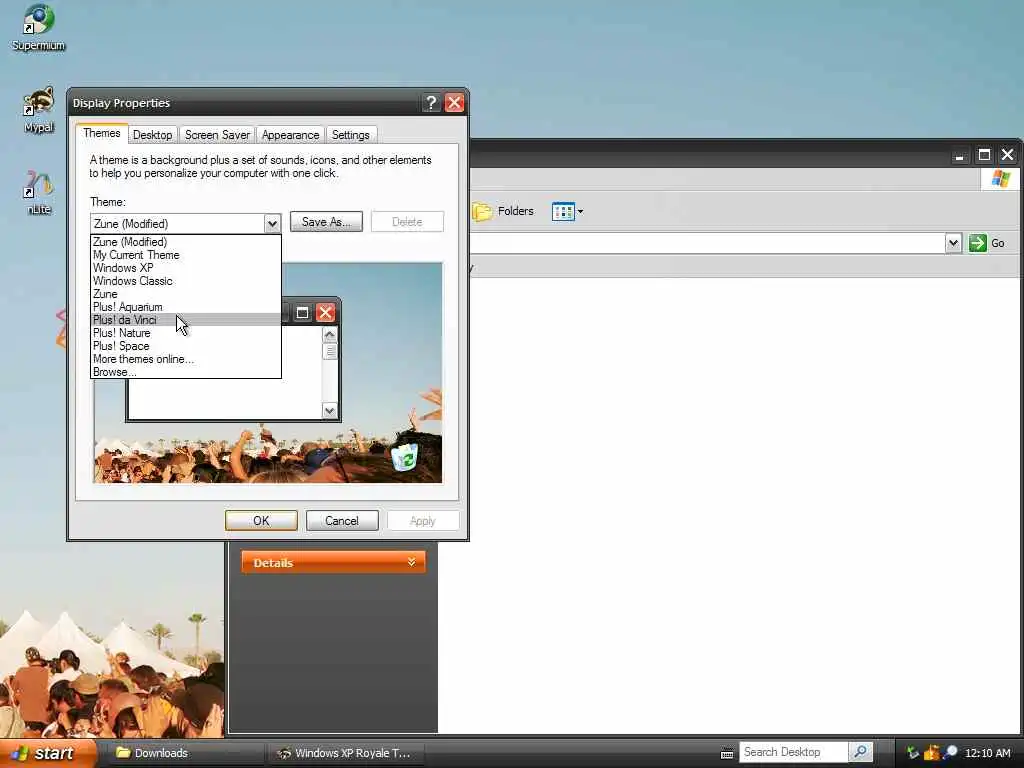Choose Browse... in theme list

[x=185, y=372]
